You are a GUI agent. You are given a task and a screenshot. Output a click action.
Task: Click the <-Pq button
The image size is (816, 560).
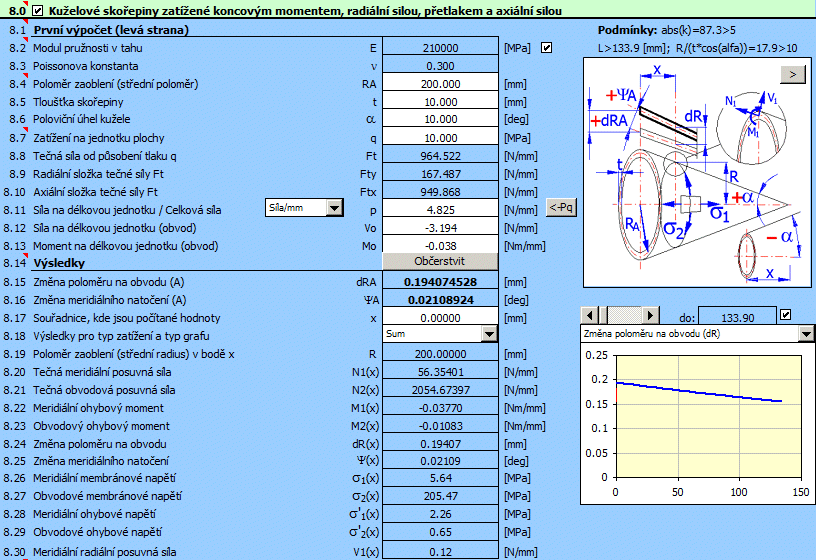tap(562, 207)
